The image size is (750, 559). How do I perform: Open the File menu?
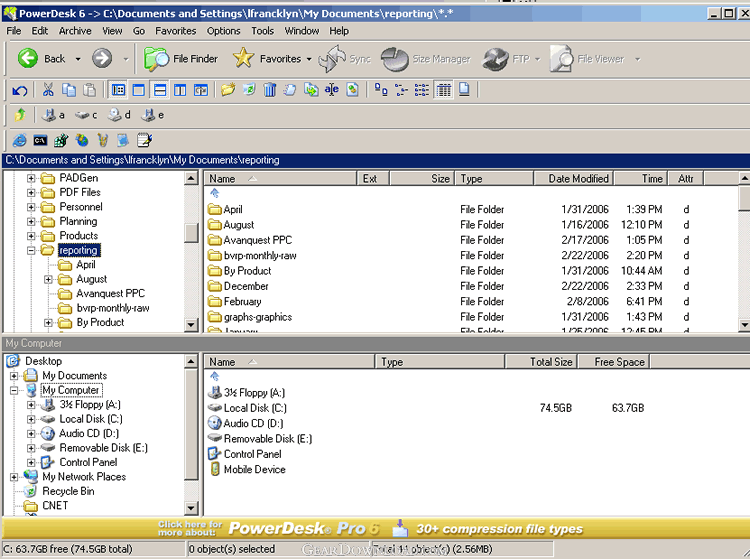point(13,31)
